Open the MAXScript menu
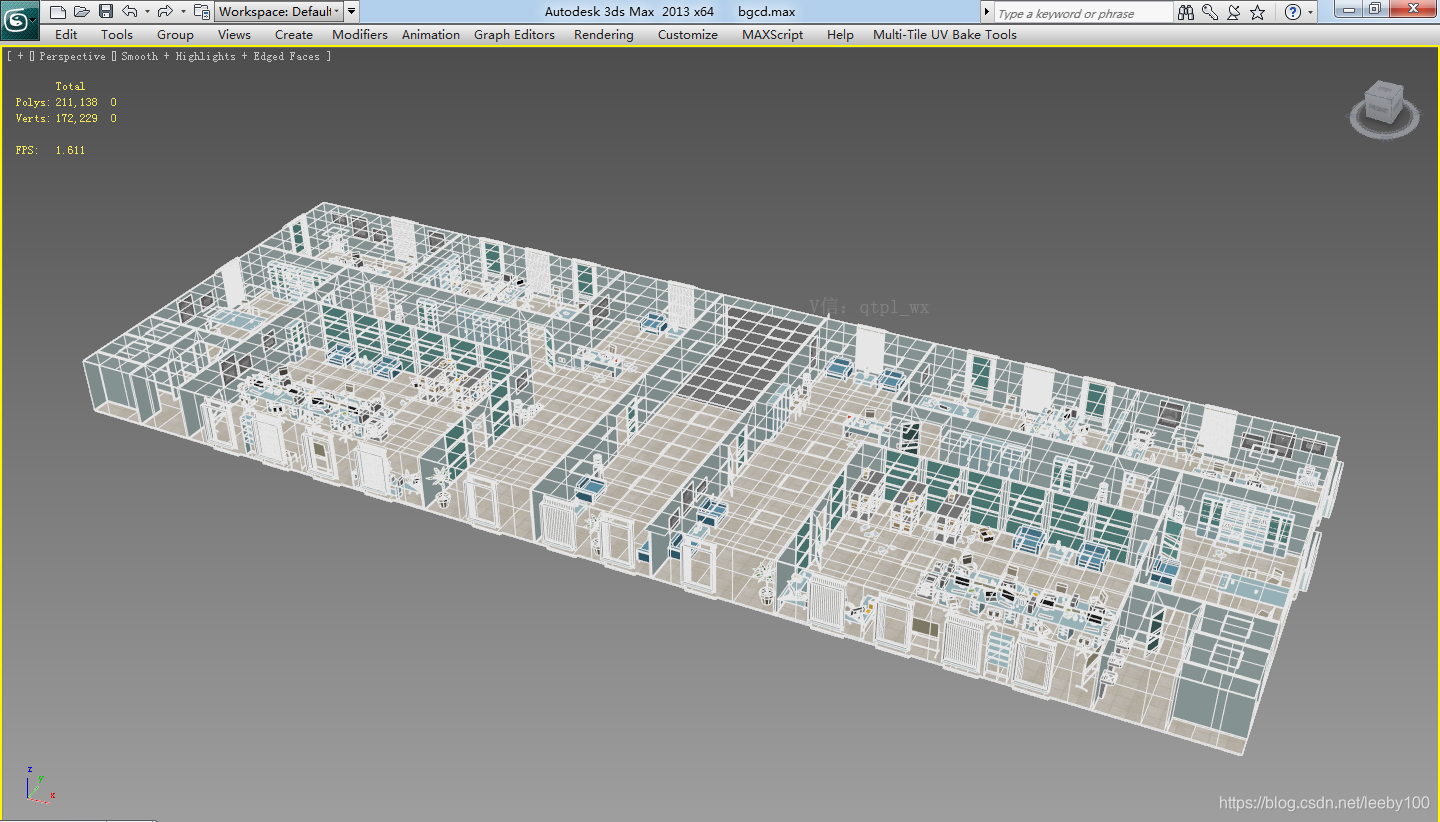Screen dimensions: 1440x822 pos(773,34)
